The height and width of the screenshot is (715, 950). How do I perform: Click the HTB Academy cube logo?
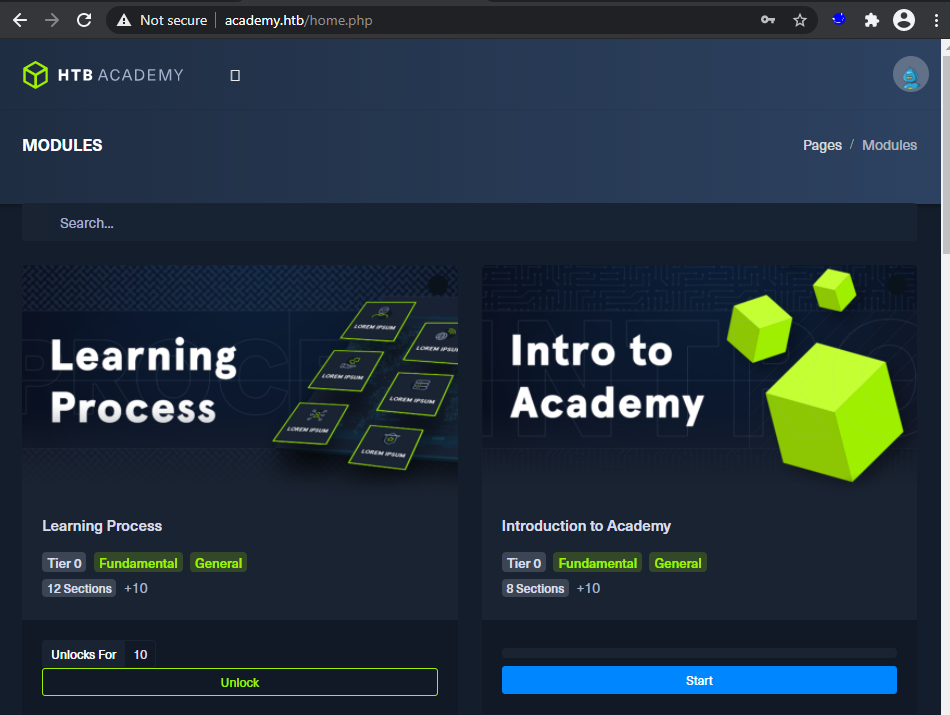click(35, 75)
